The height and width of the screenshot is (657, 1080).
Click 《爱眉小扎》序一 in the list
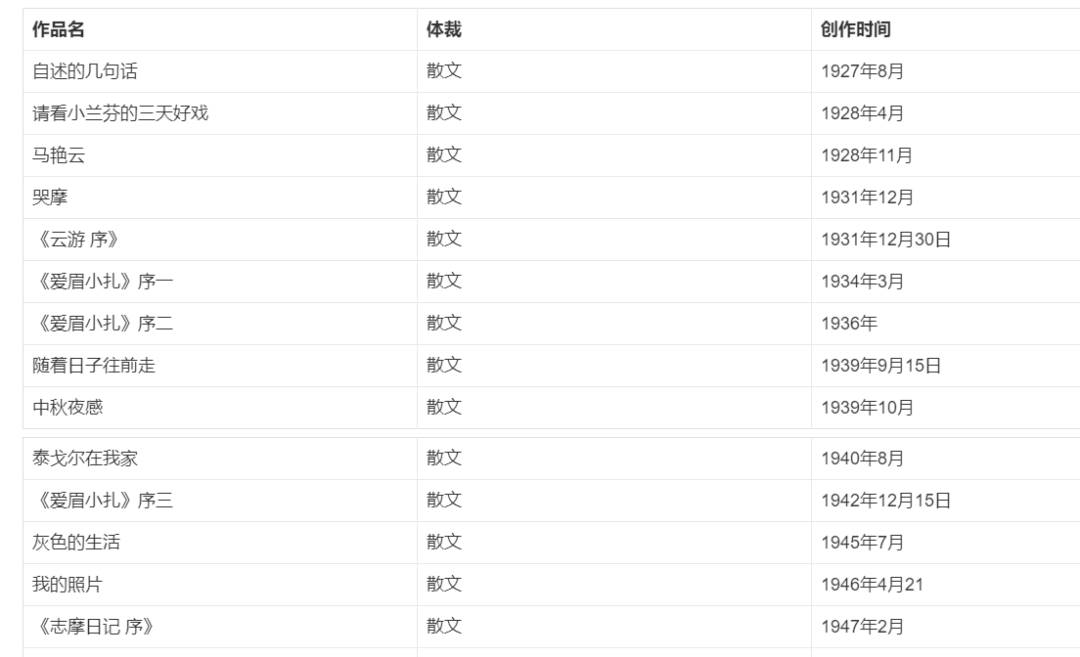pyautogui.click(x=102, y=282)
